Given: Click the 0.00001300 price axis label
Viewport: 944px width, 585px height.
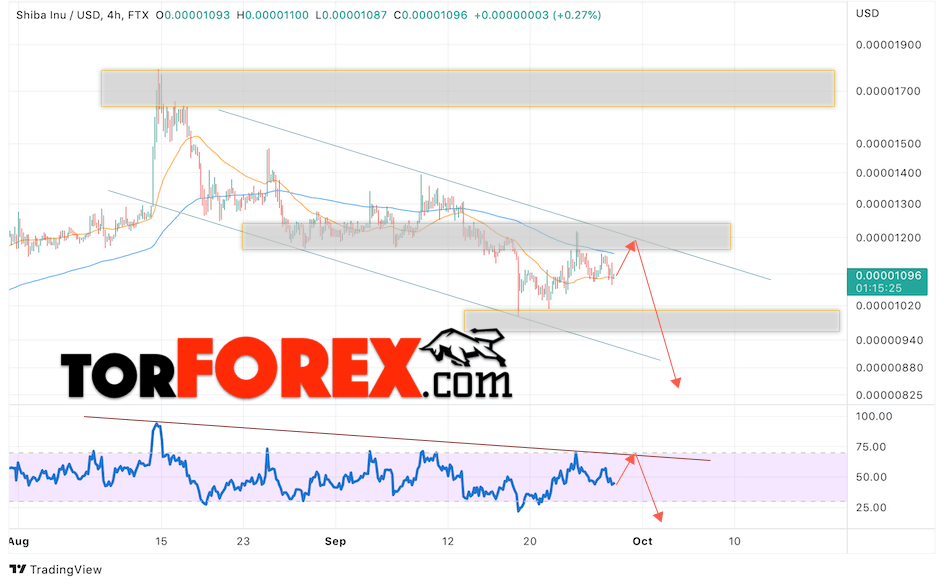Looking at the screenshot, I should pyautogui.click(x=889, y=205).
